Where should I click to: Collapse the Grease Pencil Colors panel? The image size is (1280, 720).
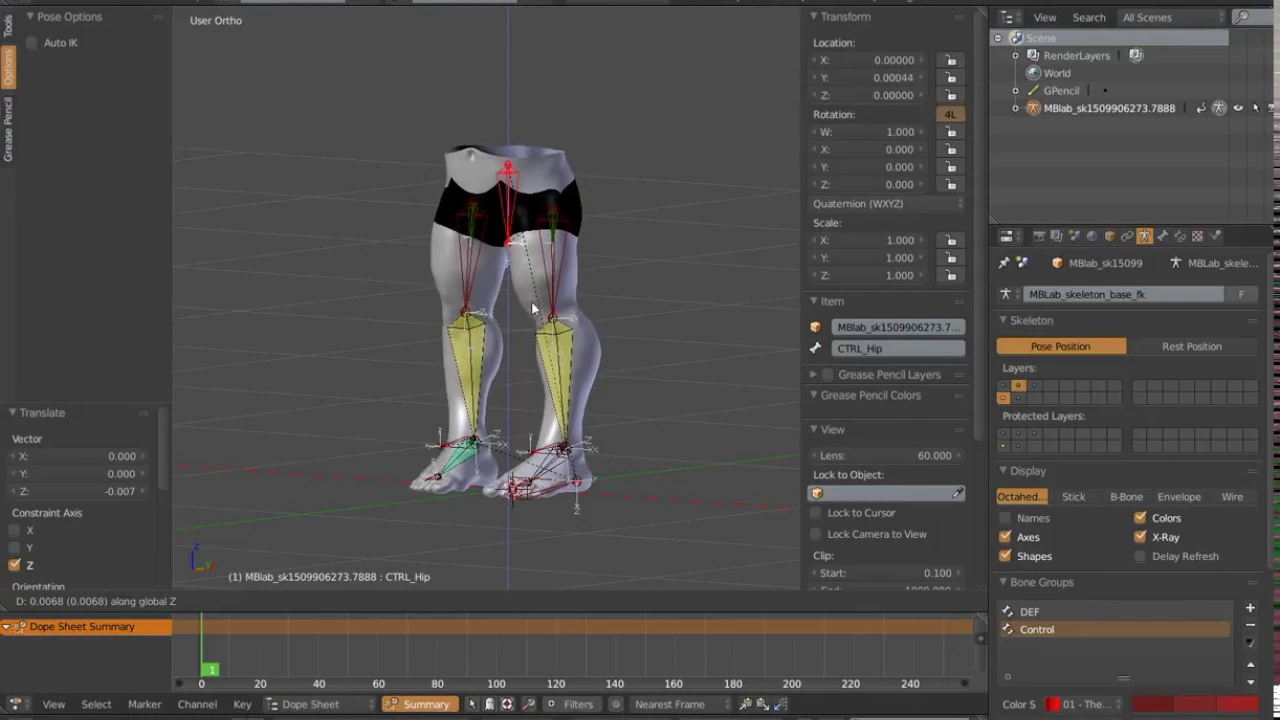click(x=814, y=395)
